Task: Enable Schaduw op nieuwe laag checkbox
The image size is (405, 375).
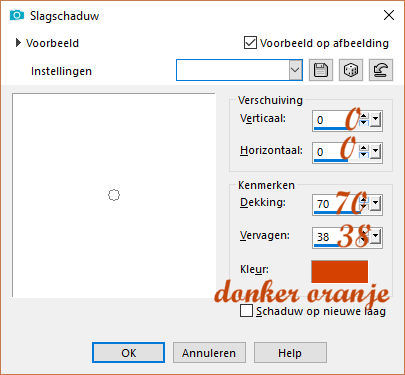Action: [x=246, y=311]
